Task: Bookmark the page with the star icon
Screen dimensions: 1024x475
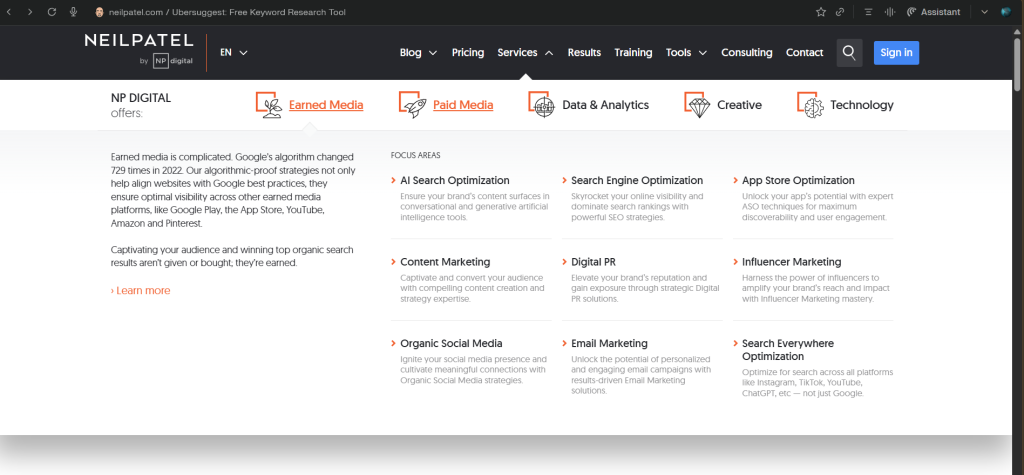Action: pos(821,12)
